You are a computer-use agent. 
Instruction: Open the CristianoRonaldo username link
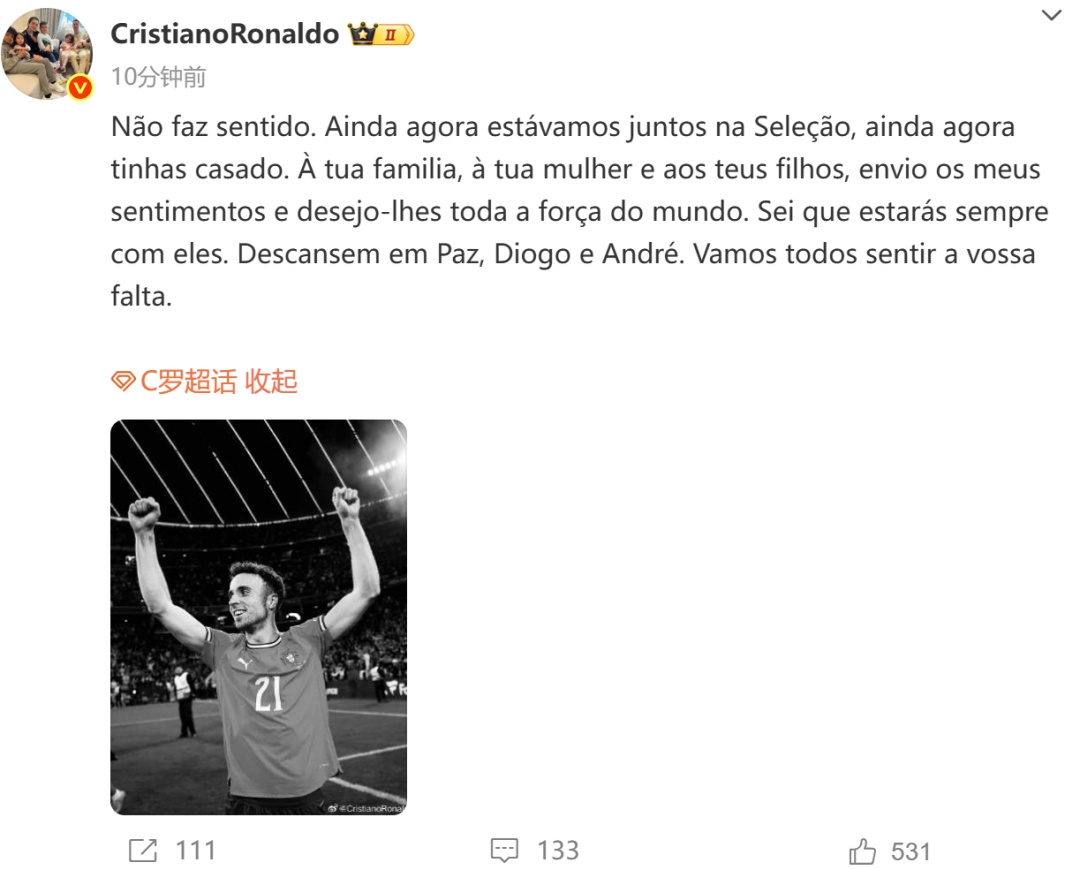click(225, 34)
